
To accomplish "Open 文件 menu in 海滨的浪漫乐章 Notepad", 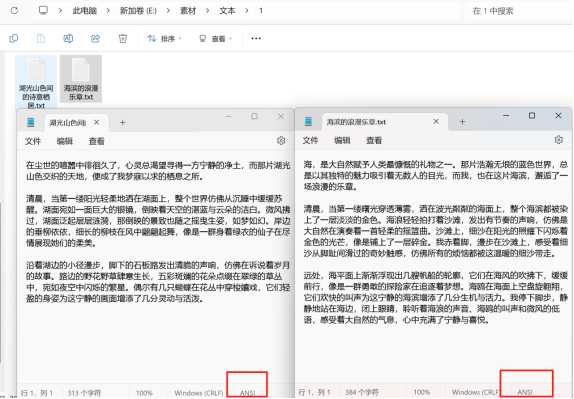I will (x=310, y=140).
